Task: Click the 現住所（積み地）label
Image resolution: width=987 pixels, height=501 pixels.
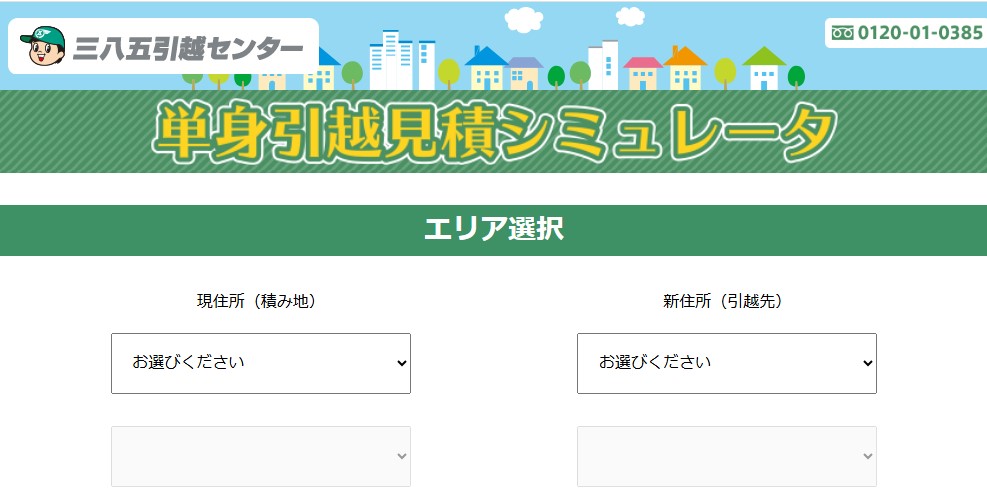Action: 256,301
